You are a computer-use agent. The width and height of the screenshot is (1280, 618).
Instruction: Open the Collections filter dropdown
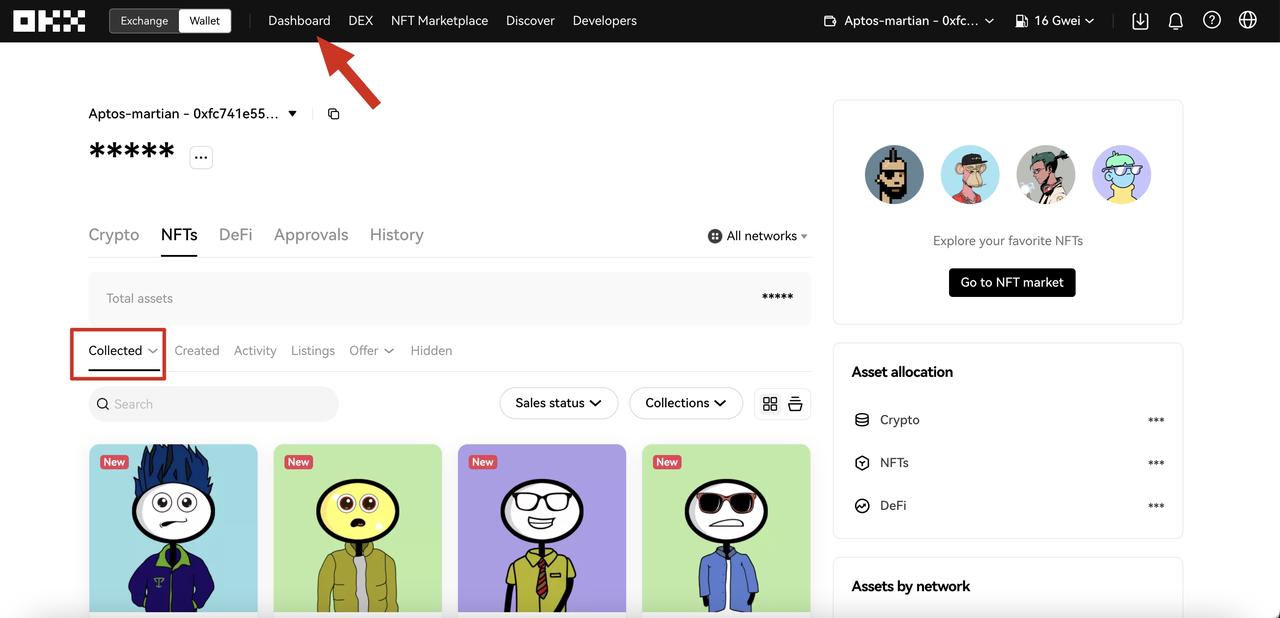click(685, 403)
